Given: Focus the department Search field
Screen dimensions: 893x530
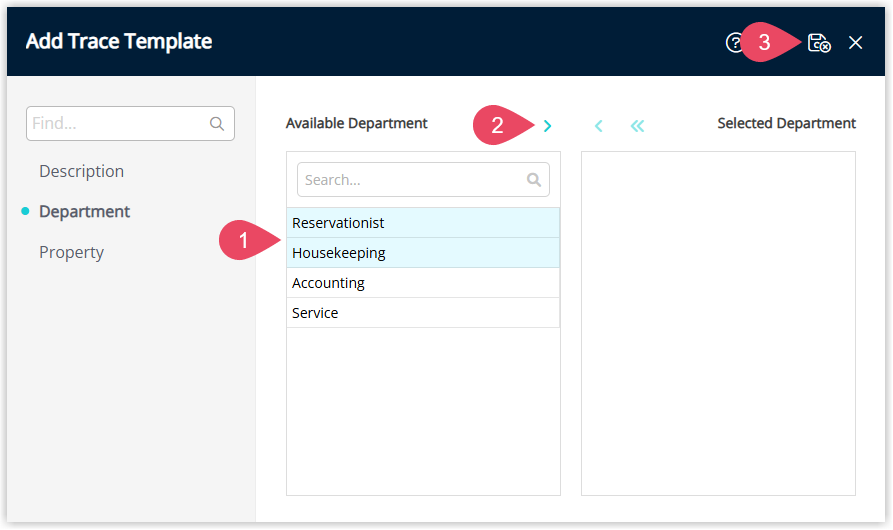Looking at the screenshot, I should 423,180.
